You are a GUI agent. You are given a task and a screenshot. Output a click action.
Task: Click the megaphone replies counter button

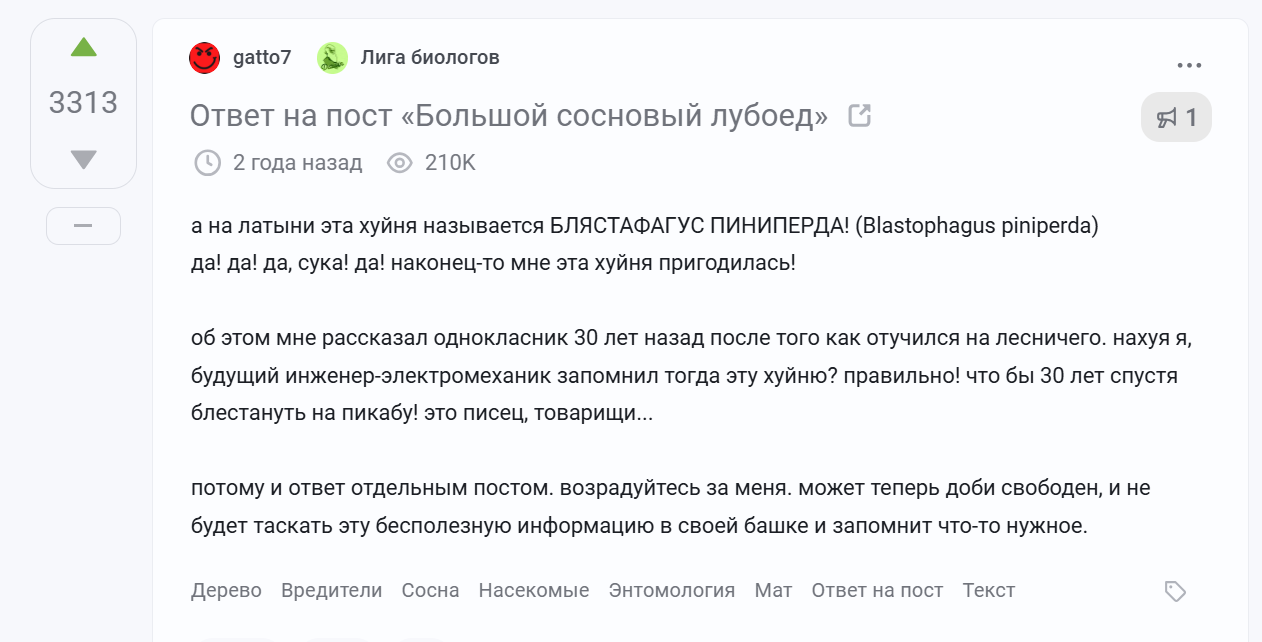(x=1176, y=118)
